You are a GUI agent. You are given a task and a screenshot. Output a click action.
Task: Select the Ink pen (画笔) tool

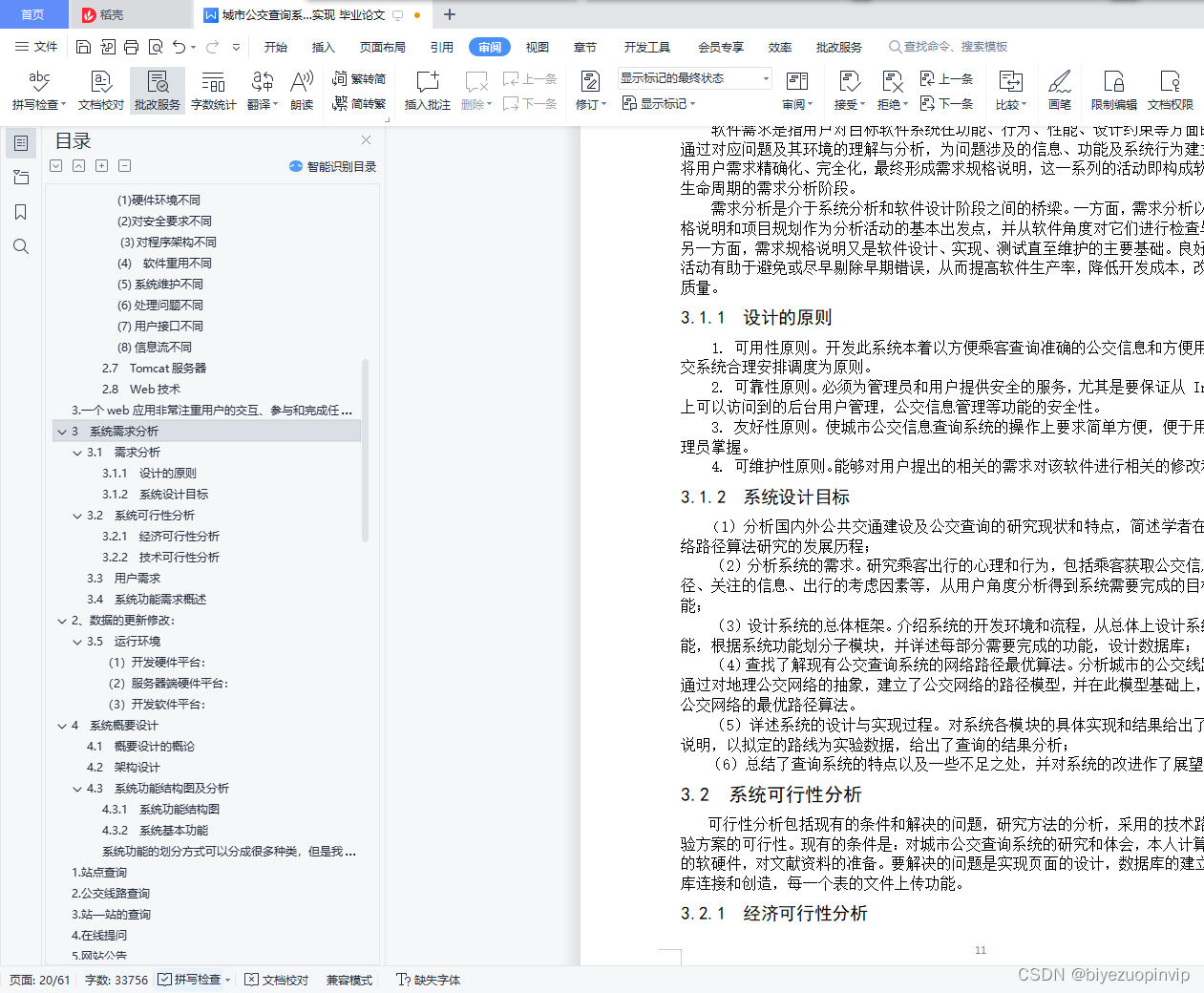pos(1060,90)
